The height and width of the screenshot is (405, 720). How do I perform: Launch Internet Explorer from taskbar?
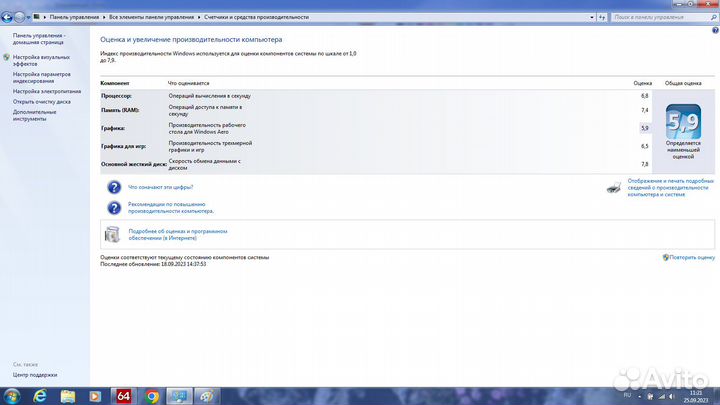(40, 396)
